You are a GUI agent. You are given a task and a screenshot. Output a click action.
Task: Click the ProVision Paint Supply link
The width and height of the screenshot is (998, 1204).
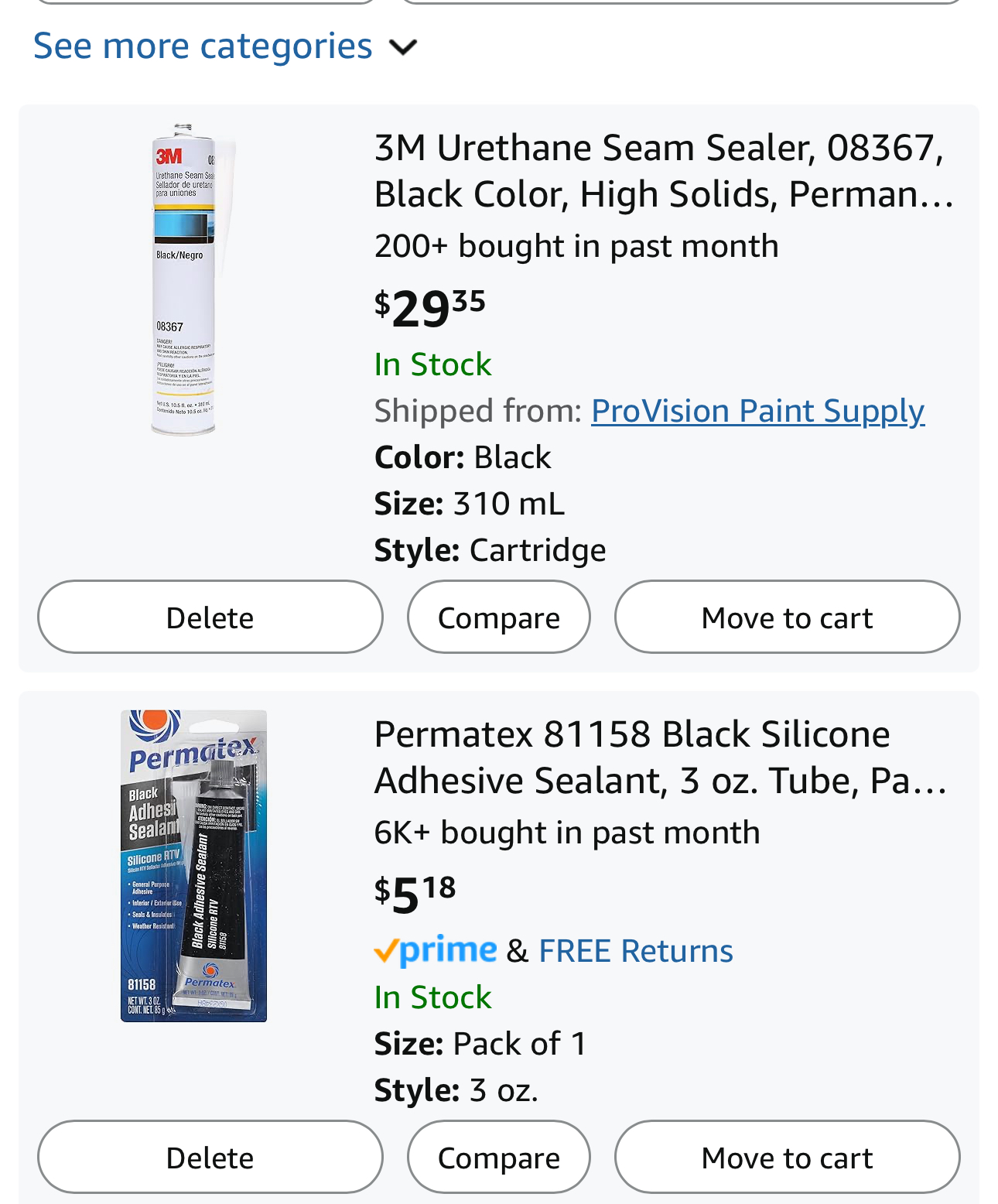click(x=757, y=411)
